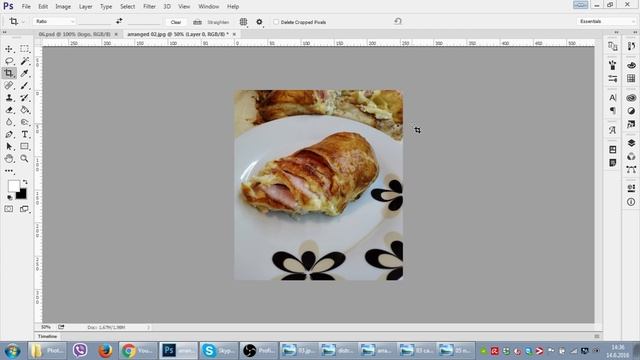Select the Brush tool
The image size is (640, 360).
pos(24,85)
